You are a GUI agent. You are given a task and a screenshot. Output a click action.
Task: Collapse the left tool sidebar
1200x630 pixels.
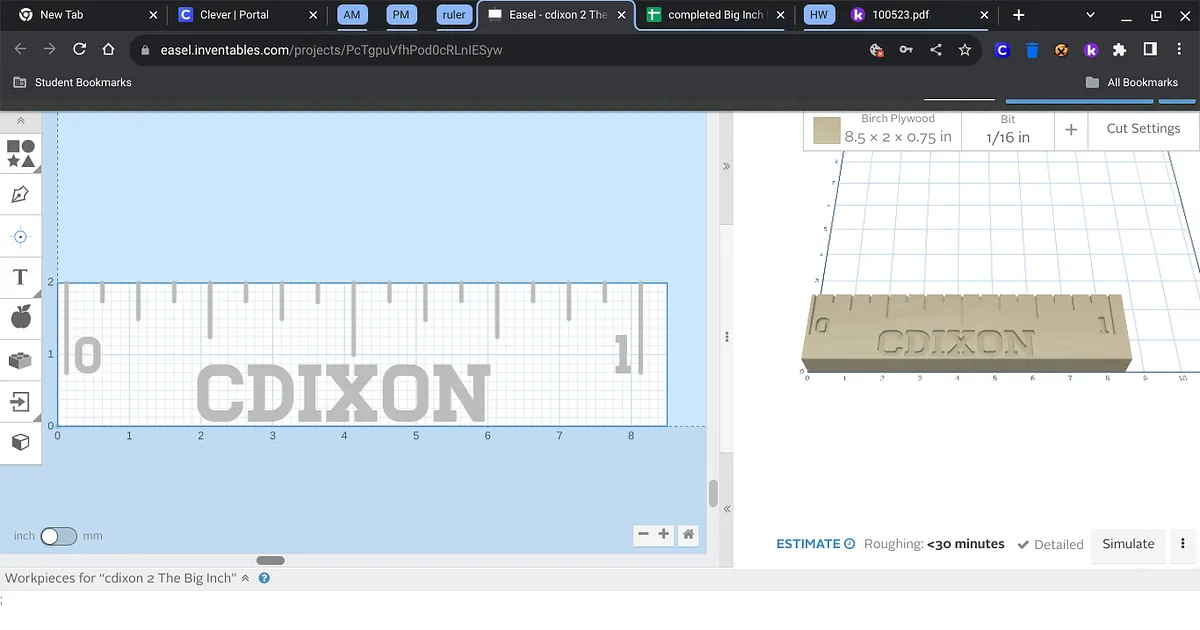[21, 120]
